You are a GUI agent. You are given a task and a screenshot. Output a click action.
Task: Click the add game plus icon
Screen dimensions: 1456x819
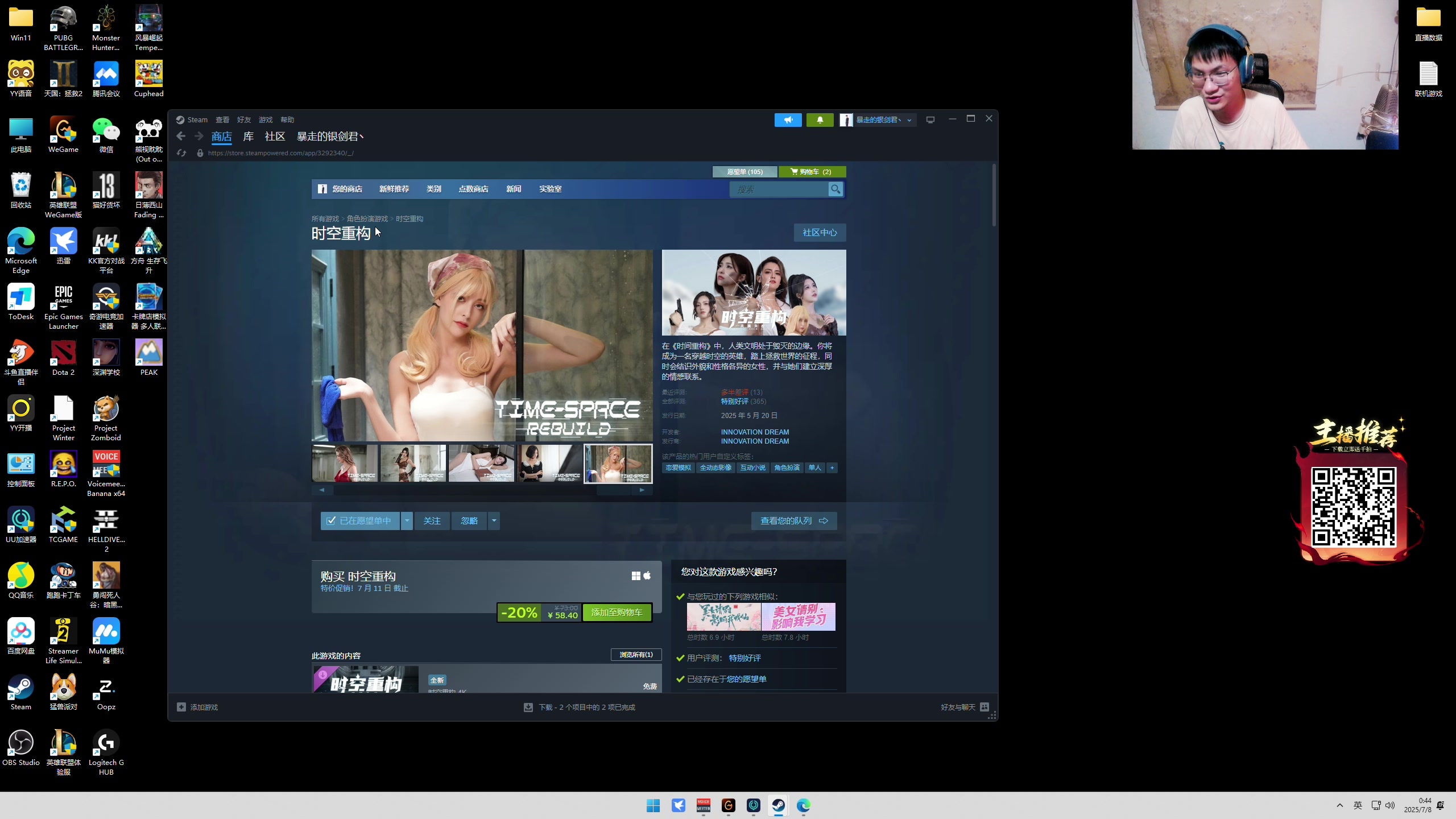tap(181, 707)
